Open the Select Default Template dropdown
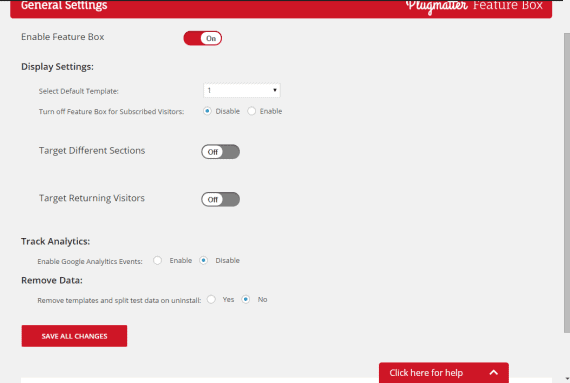This screenshot has width=570, height=383. click(x=242, y=90)
